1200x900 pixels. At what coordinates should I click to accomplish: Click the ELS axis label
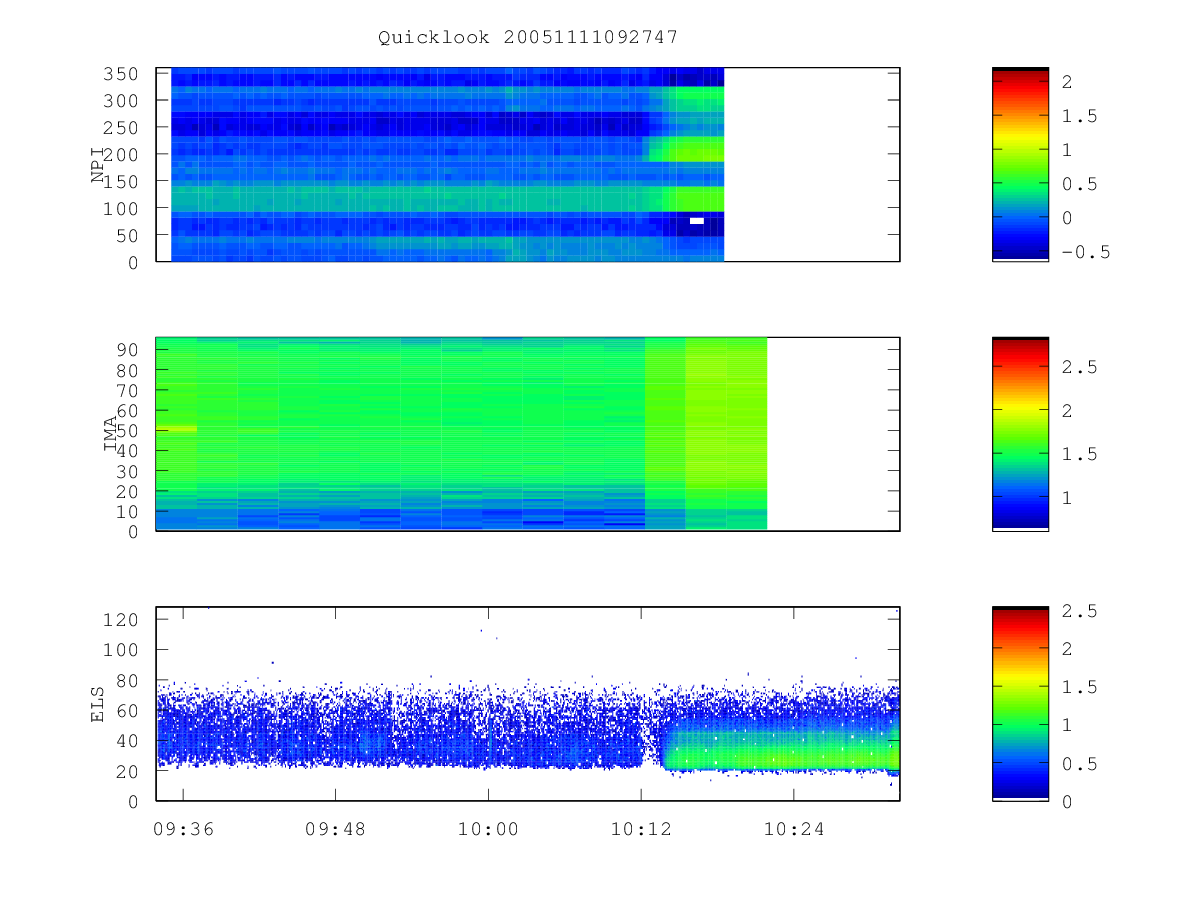point(98,703)
